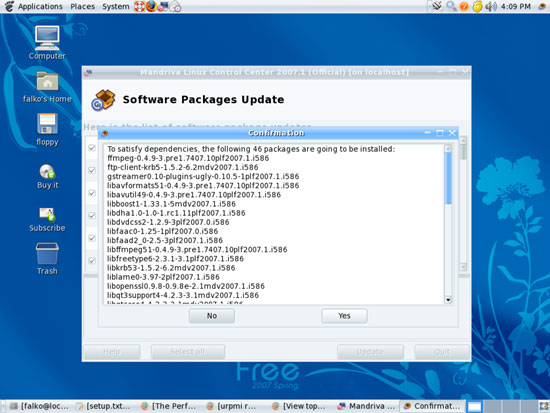Open the Trash desktop icon
This screenshot has width=550, height=413.
[x=47, y=259]
